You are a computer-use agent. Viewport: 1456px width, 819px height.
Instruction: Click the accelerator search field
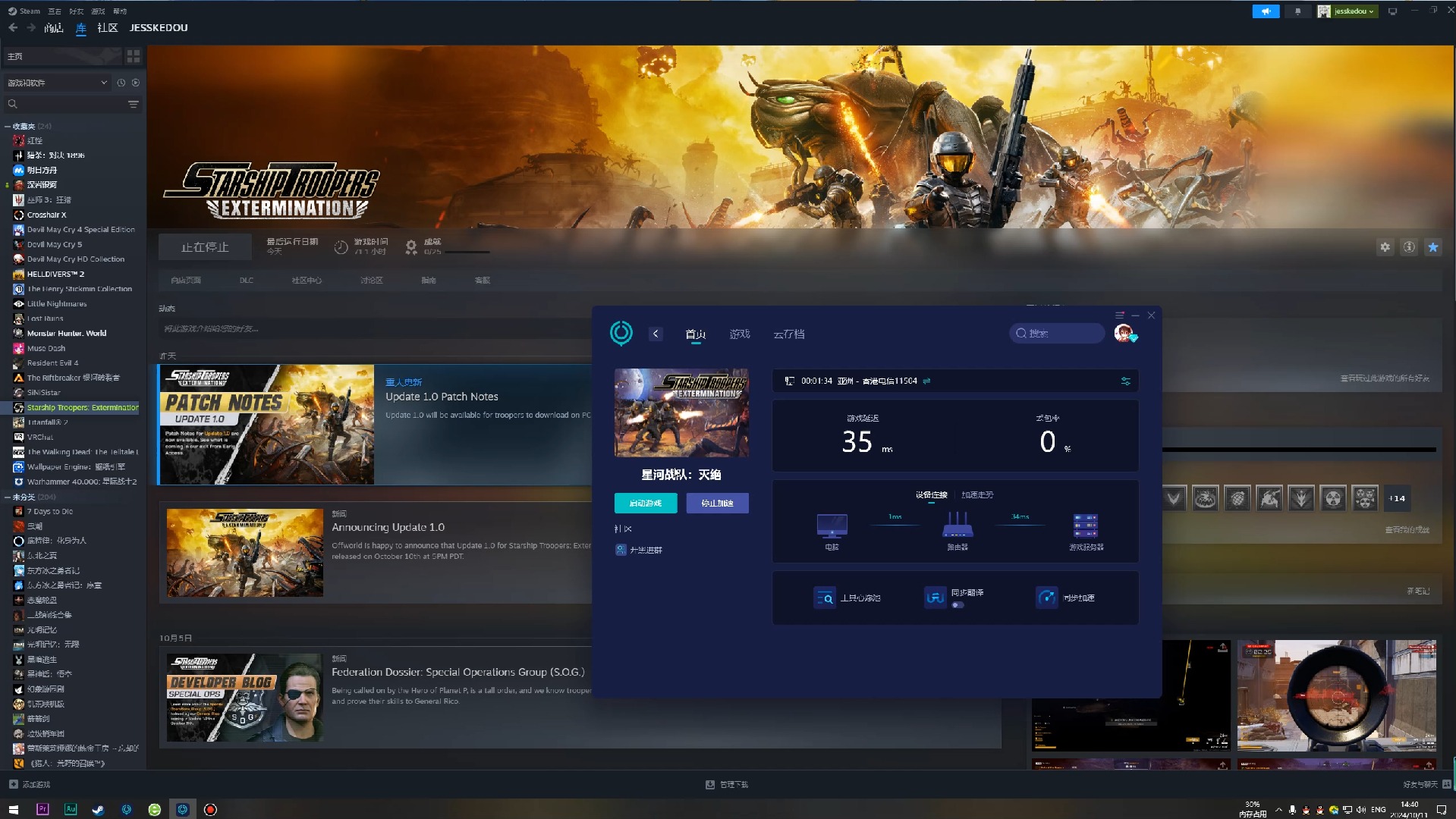(x=1057, y=333)
